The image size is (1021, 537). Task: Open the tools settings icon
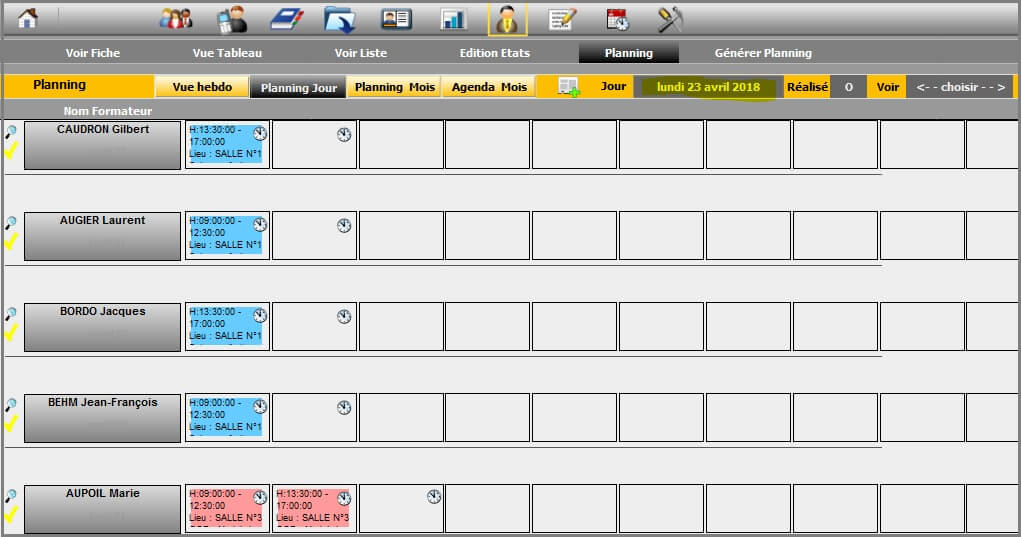[x=670, y=19]
